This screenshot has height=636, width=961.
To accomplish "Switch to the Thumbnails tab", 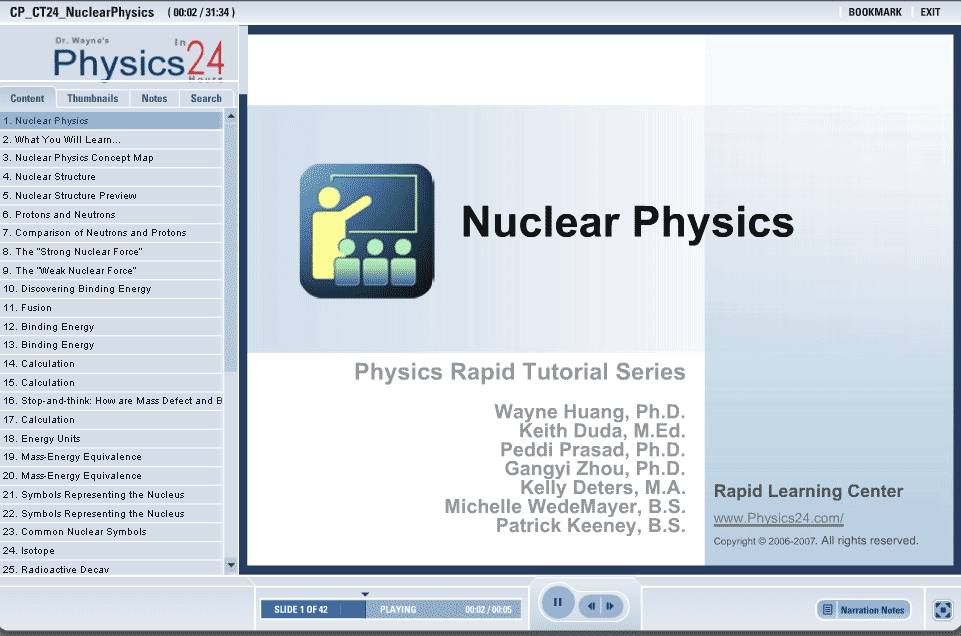I will (x=92, y=98).
